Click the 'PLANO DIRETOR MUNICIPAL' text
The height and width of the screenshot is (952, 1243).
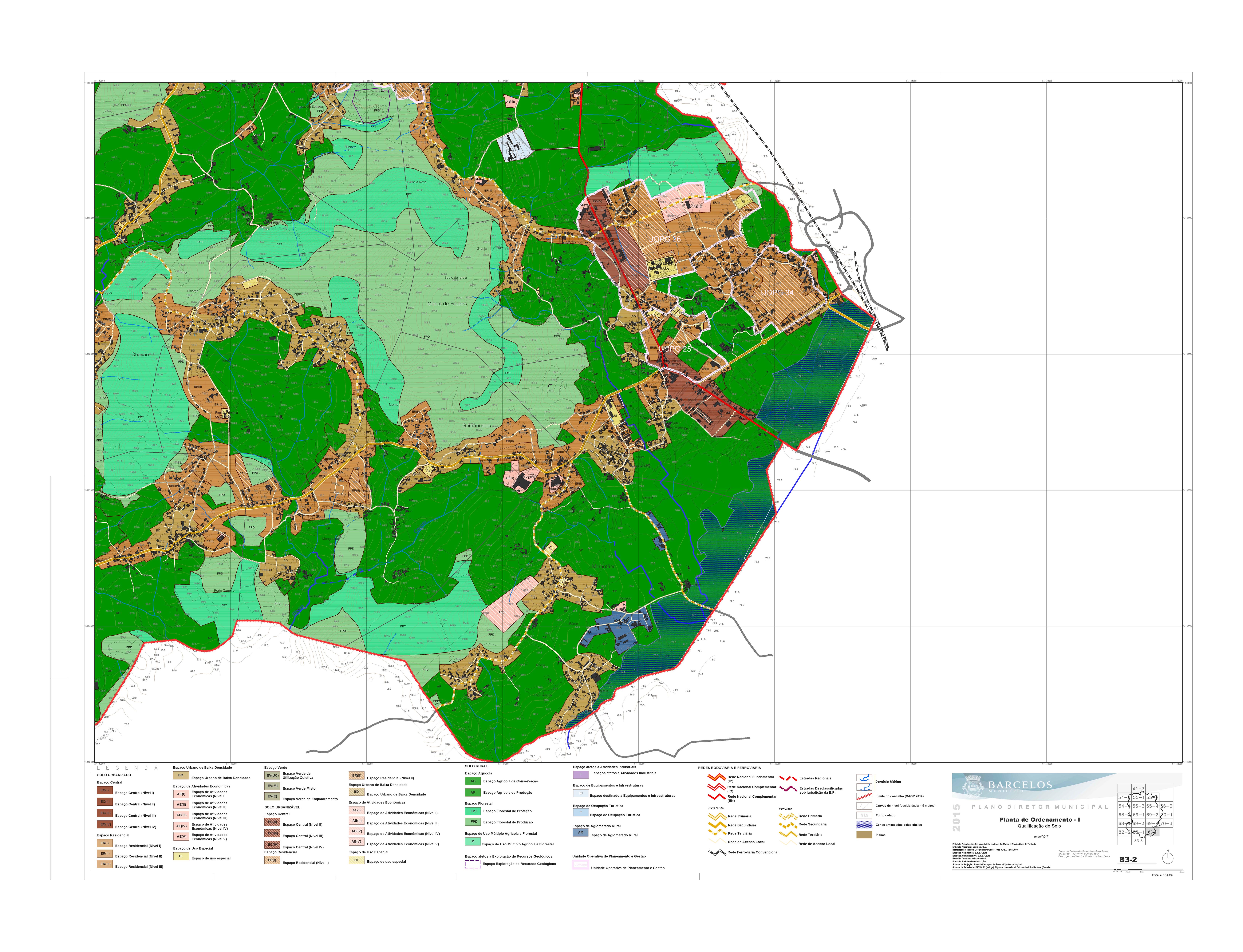point(1040,807)
